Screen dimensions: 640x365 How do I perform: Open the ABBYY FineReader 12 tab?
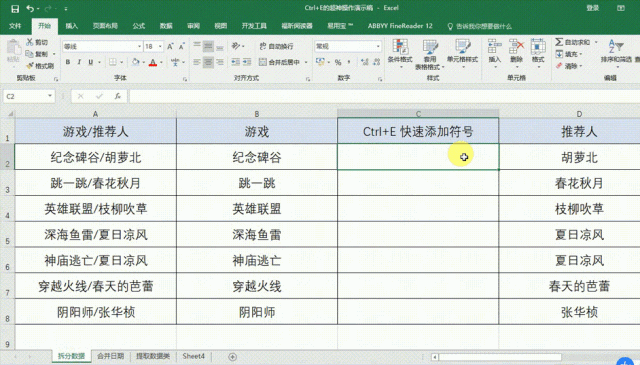(x=400, y=26)
